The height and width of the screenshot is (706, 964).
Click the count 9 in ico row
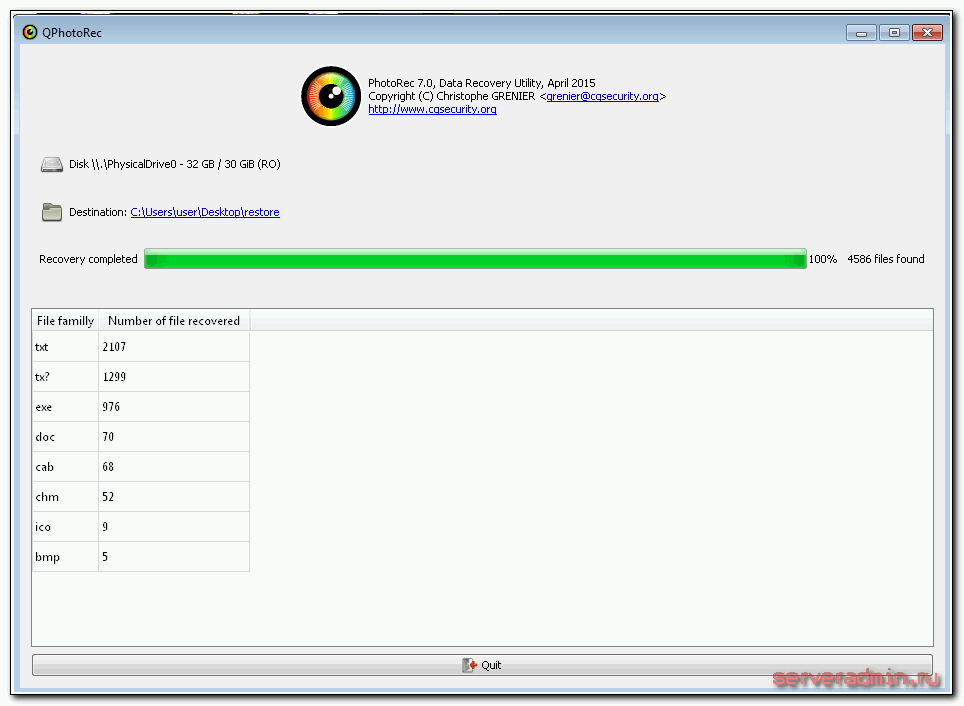click(x=105, y=527)
